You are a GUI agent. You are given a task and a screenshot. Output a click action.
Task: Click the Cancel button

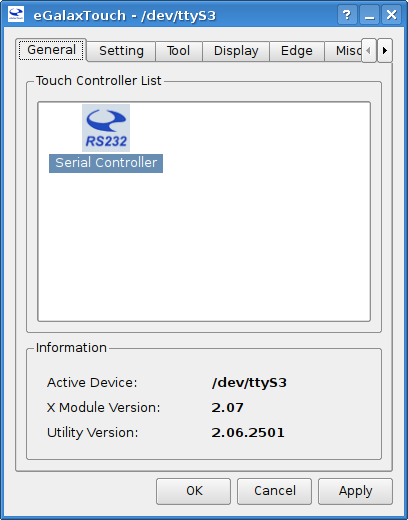point(275,491)
